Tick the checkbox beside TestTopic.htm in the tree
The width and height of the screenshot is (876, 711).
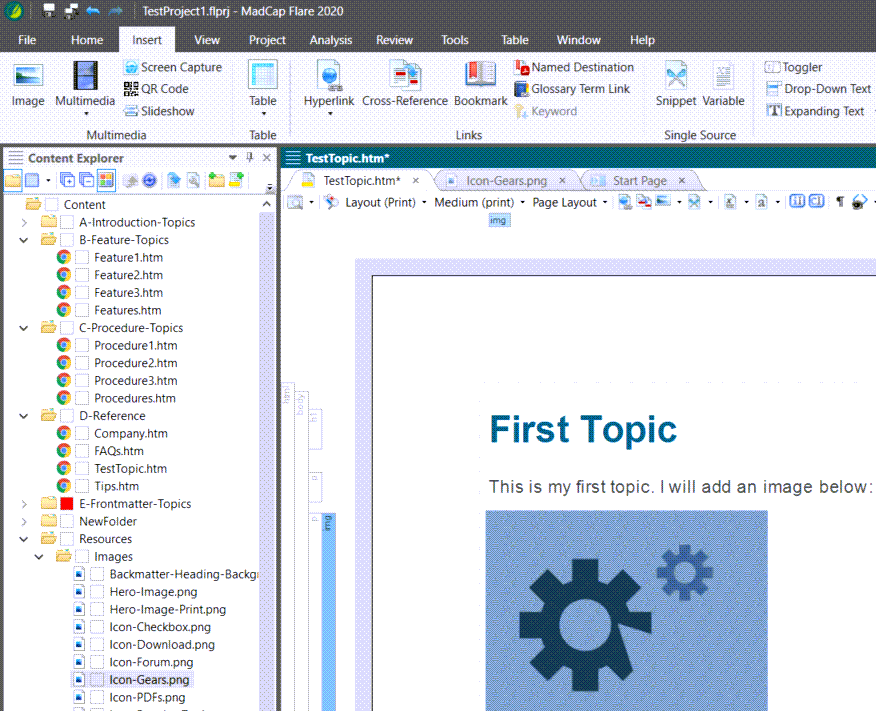pyautogui.click(x=82, y=469)
